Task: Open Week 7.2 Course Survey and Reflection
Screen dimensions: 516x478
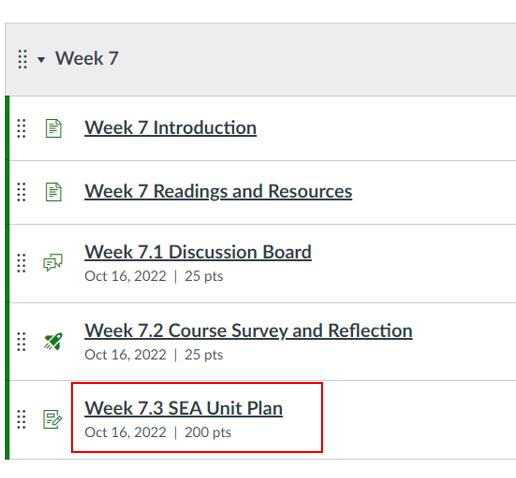Action: point(248,331)
